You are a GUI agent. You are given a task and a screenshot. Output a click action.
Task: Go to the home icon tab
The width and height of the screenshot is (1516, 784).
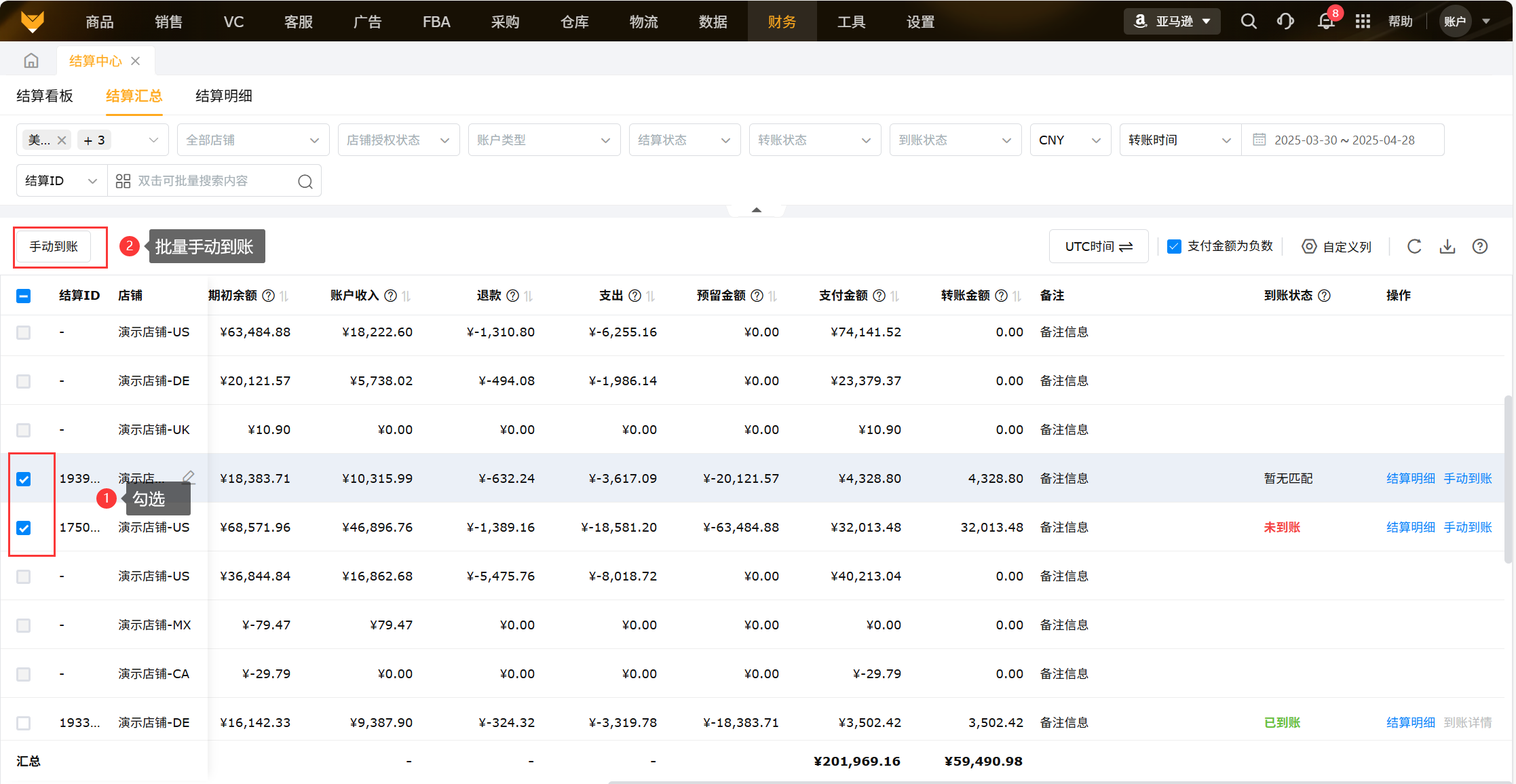pos(31,61)
